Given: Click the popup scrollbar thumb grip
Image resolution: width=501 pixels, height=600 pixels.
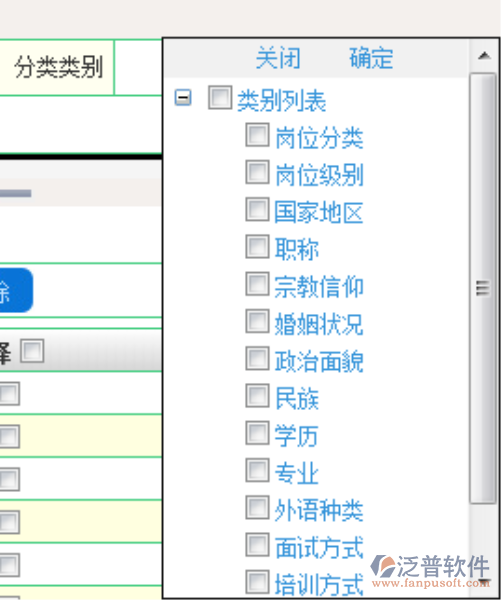Looking at the screenshot, I should (483, 288).
